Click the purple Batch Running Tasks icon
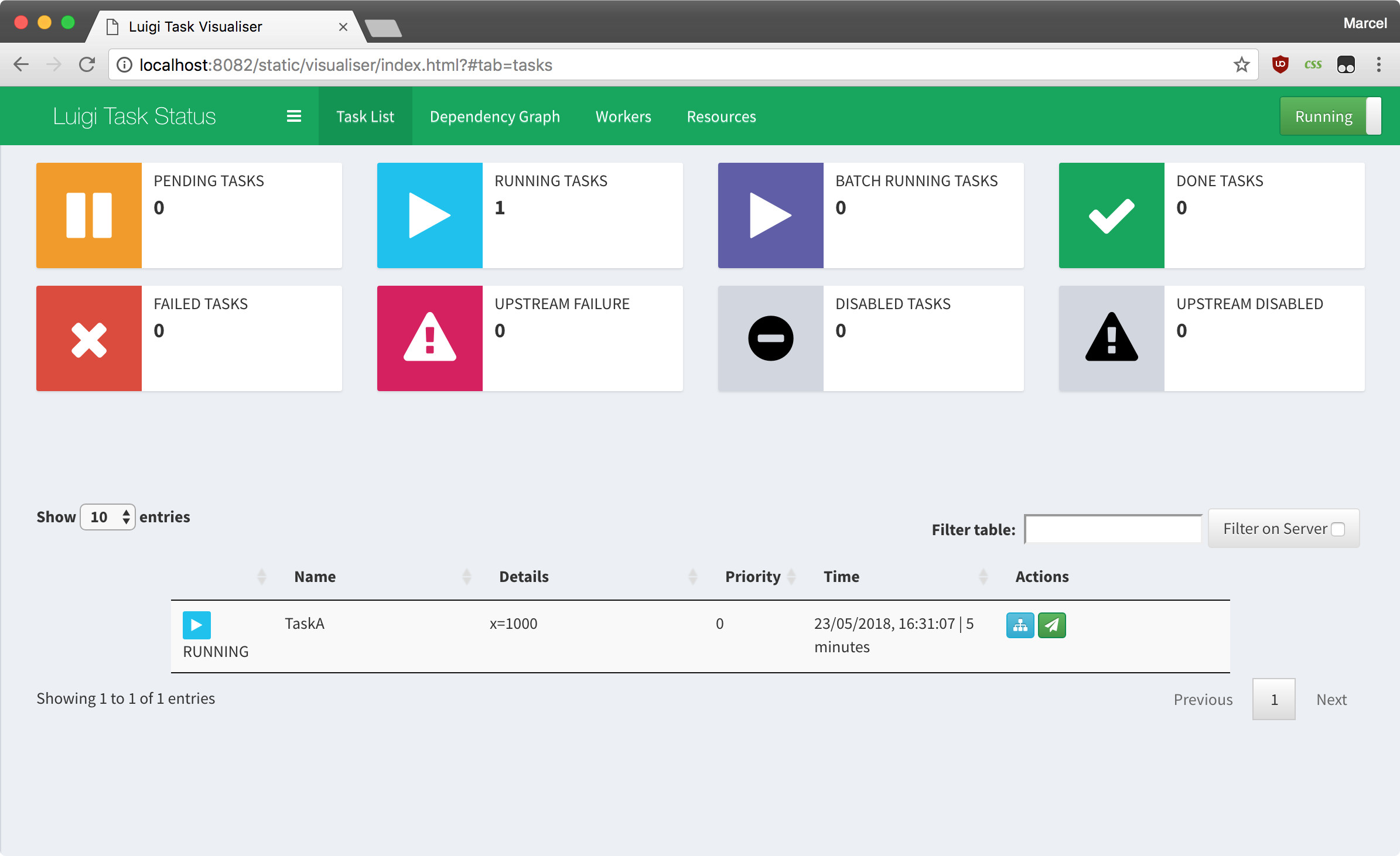 pyautogui.click(x=771, y=215)
